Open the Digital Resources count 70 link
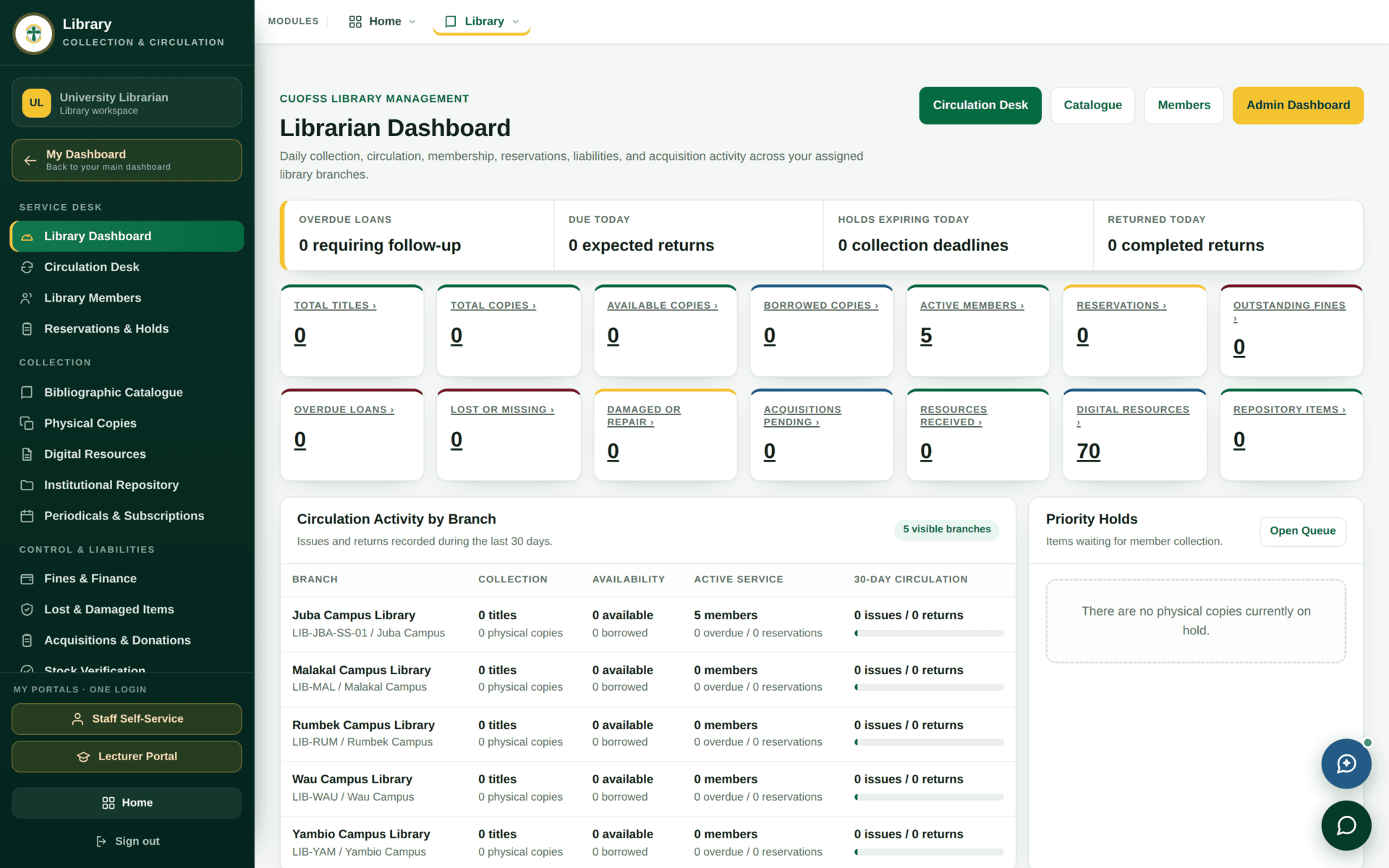 [x=1088, y=451]
